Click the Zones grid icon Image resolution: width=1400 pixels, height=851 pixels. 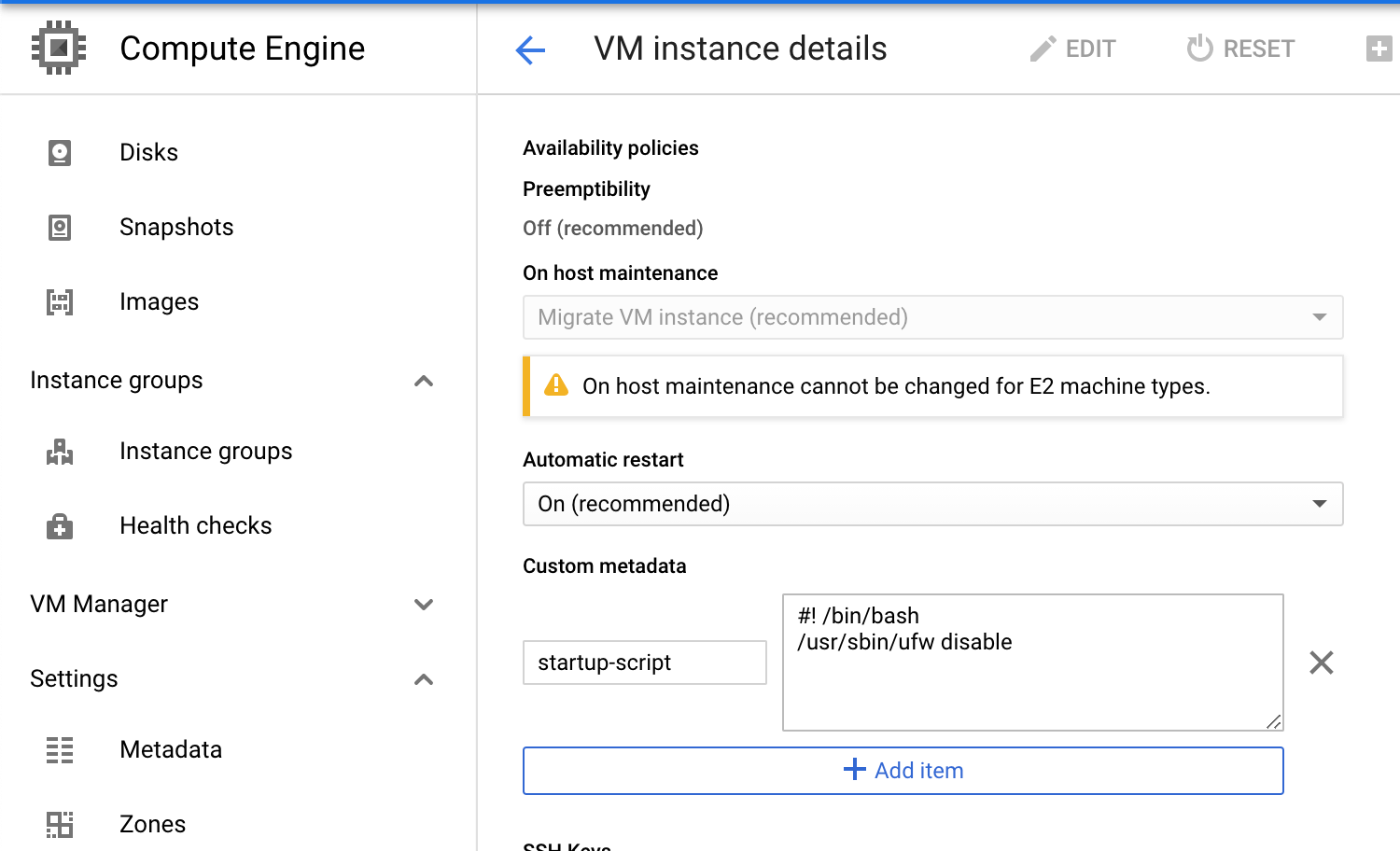point(60,824)
